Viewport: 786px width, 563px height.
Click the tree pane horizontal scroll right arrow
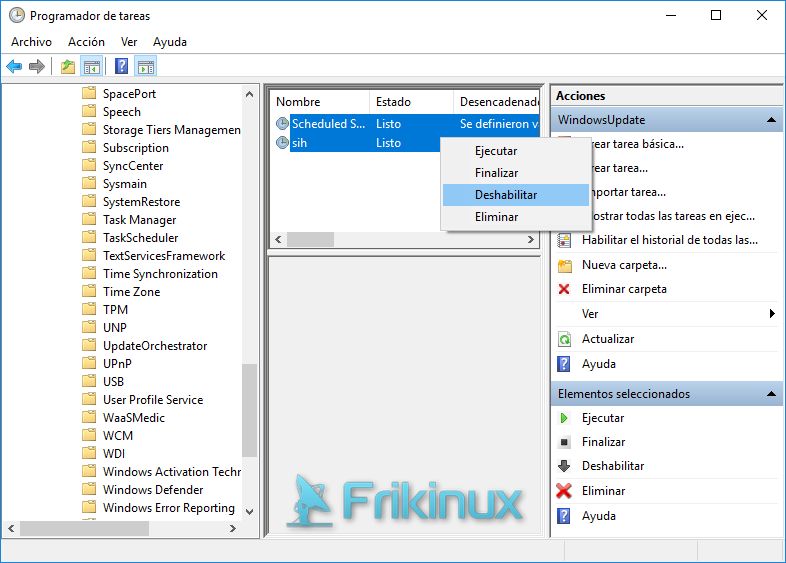233,528
